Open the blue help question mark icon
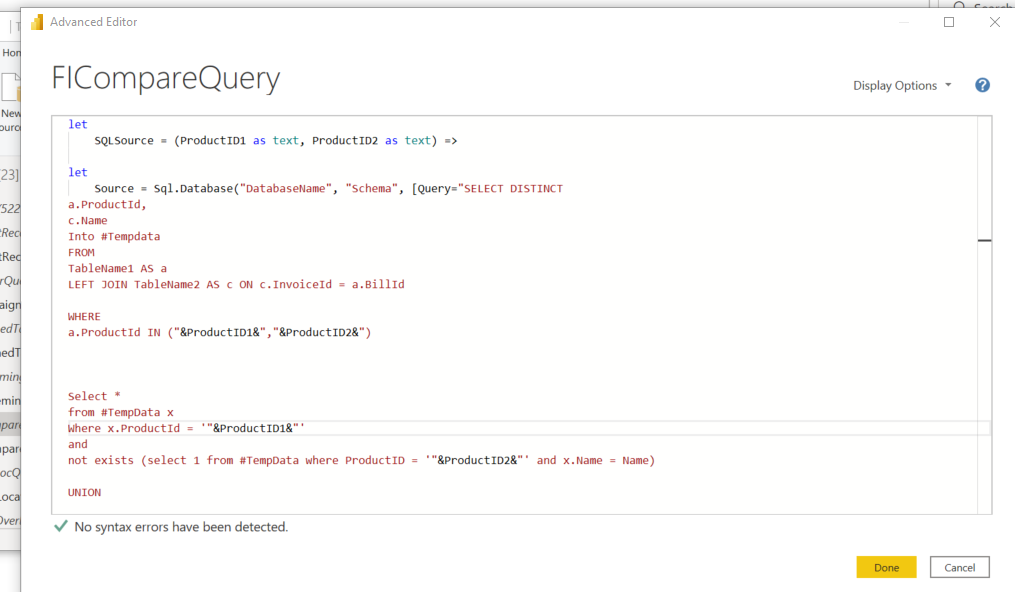The height and width of the screenshot is (592, 1015). point(982,85)
